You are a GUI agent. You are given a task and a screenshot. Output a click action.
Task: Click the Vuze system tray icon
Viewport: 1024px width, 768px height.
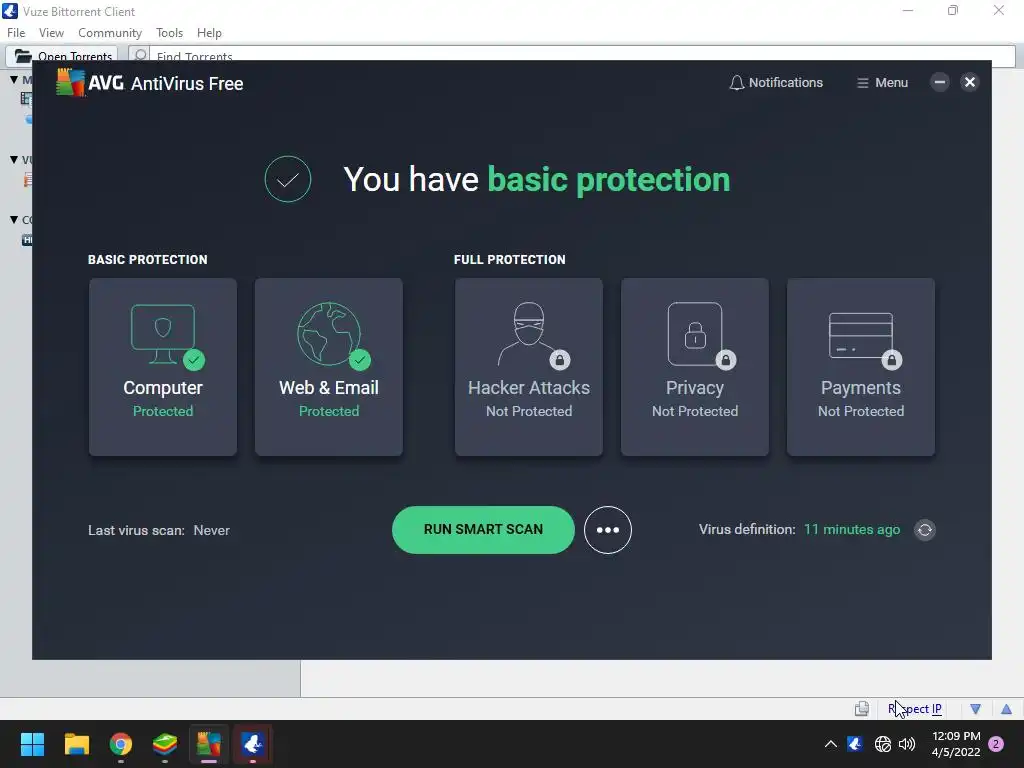[855, 744]
